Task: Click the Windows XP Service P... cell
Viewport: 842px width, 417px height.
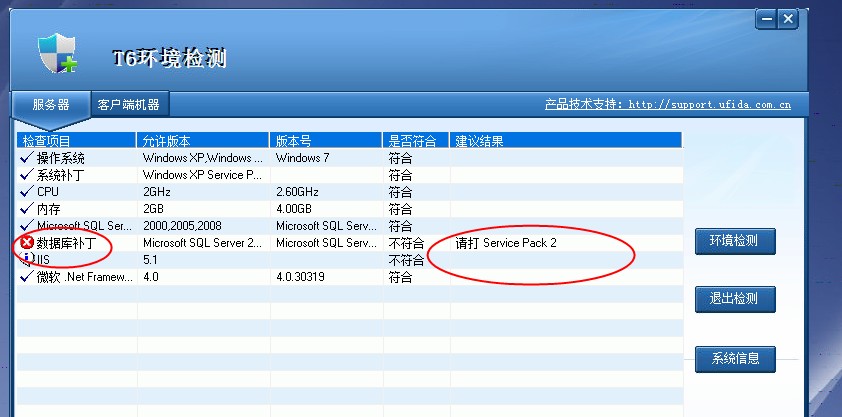Action: point(202,175)
